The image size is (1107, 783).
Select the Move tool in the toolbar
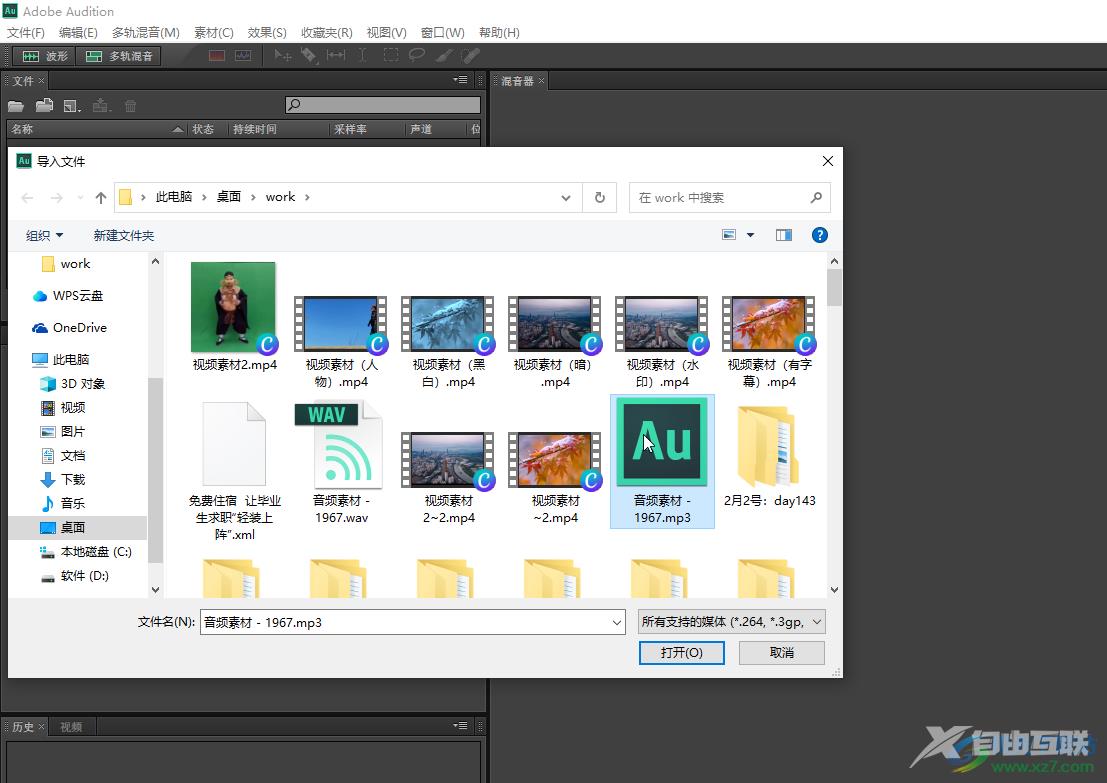[282, 56]
